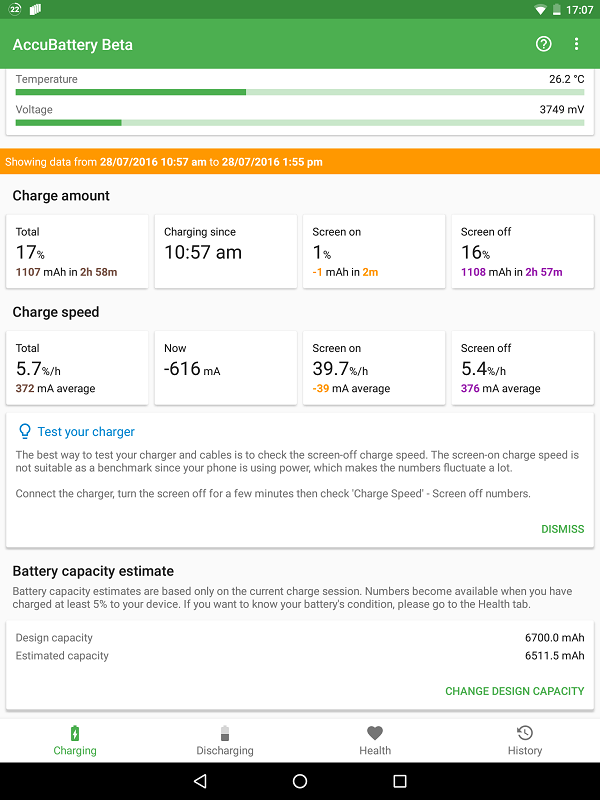Tap Change Design Capacity button
Screen dimensions: 600x800
[x=514, y=691]
